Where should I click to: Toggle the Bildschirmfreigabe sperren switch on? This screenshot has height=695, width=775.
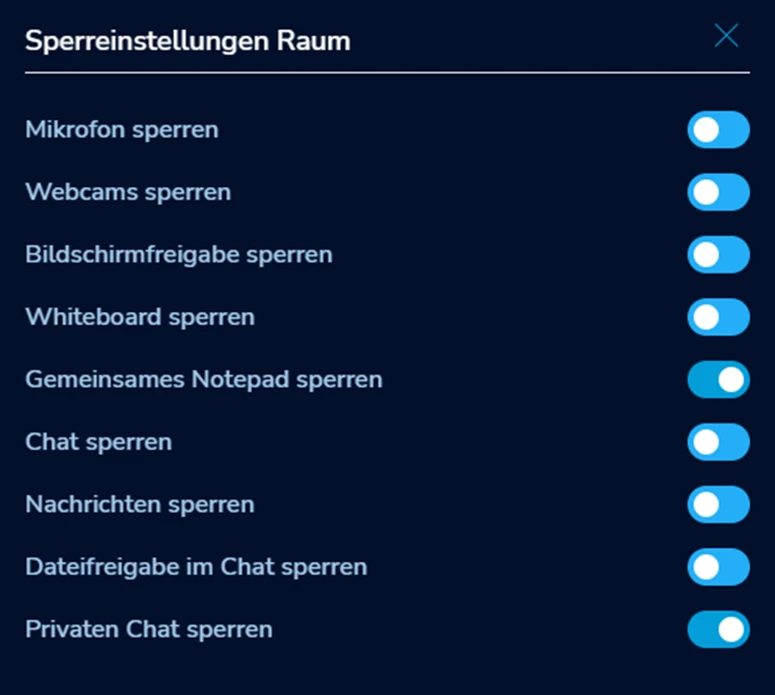(x=718, y=255)
